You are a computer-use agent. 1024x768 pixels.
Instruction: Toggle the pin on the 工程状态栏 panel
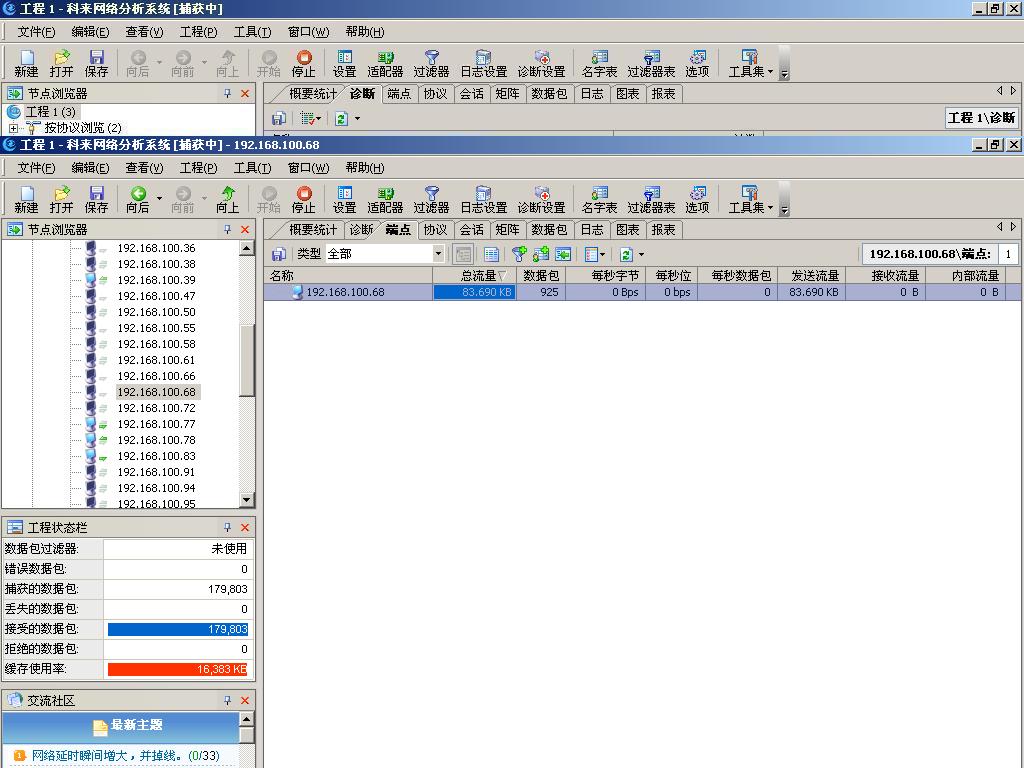227,527
